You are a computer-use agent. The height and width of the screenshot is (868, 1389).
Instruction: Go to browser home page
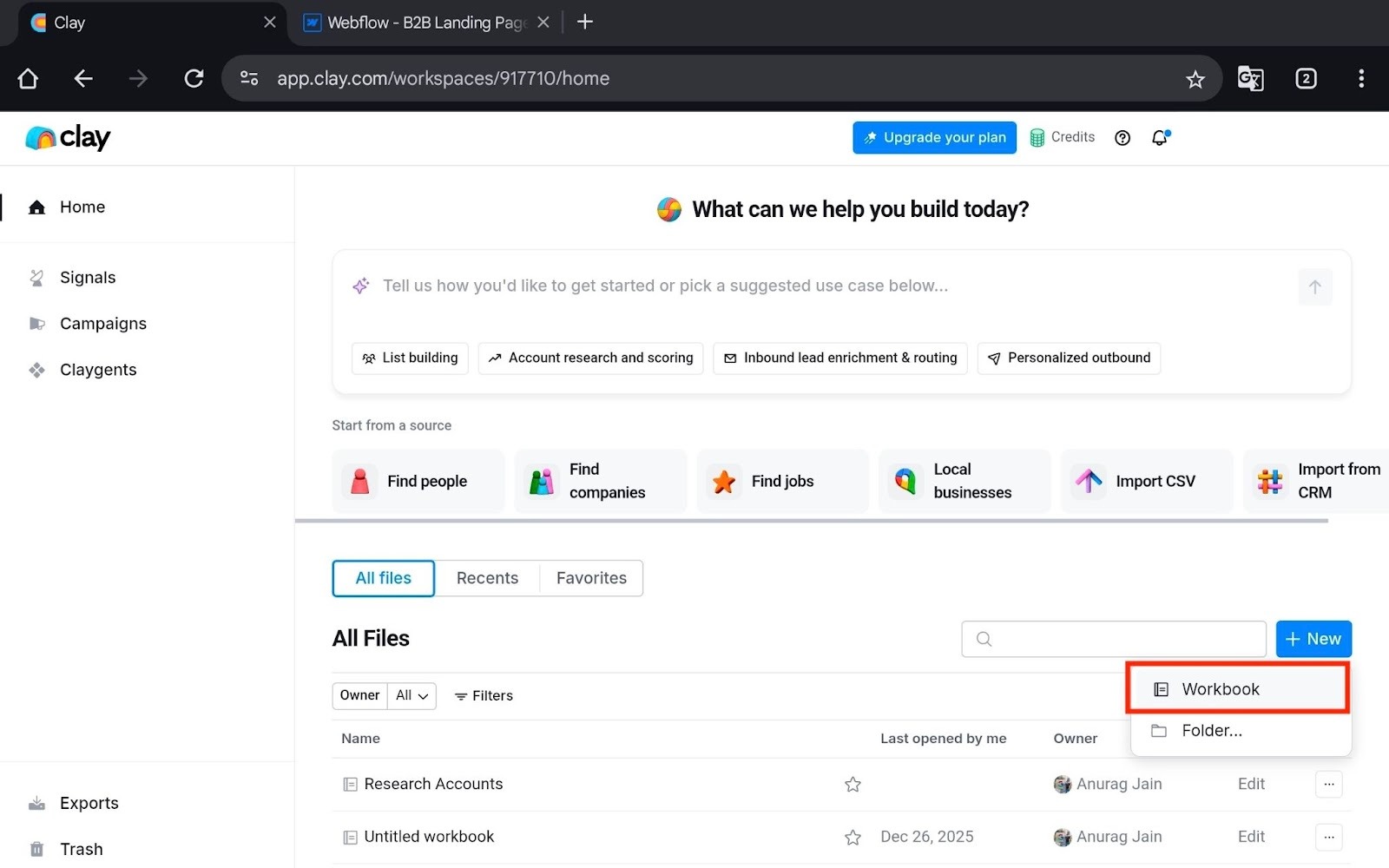click(28, 79)
